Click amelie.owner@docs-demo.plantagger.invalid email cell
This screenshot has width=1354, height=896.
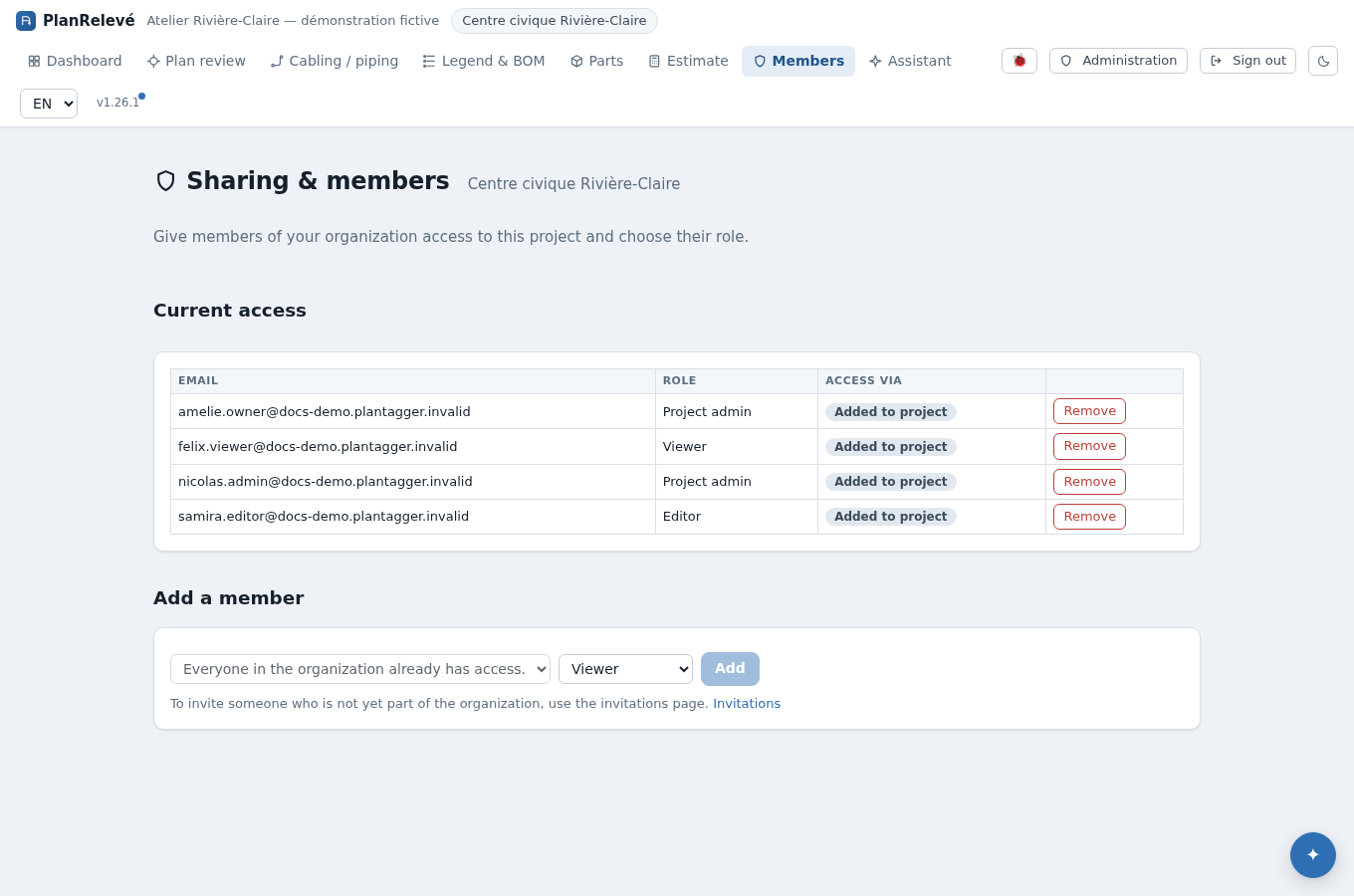(413, 411)
